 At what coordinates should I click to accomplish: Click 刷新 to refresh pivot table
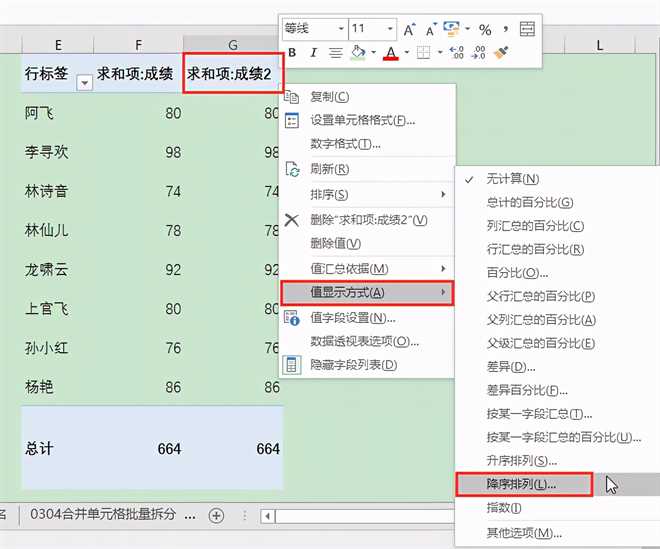(329, 169)
